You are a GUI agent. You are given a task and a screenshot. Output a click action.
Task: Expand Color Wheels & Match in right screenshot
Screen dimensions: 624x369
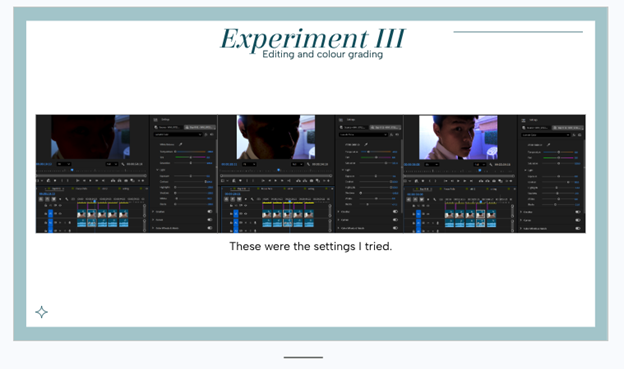click(x=521, y=228)
